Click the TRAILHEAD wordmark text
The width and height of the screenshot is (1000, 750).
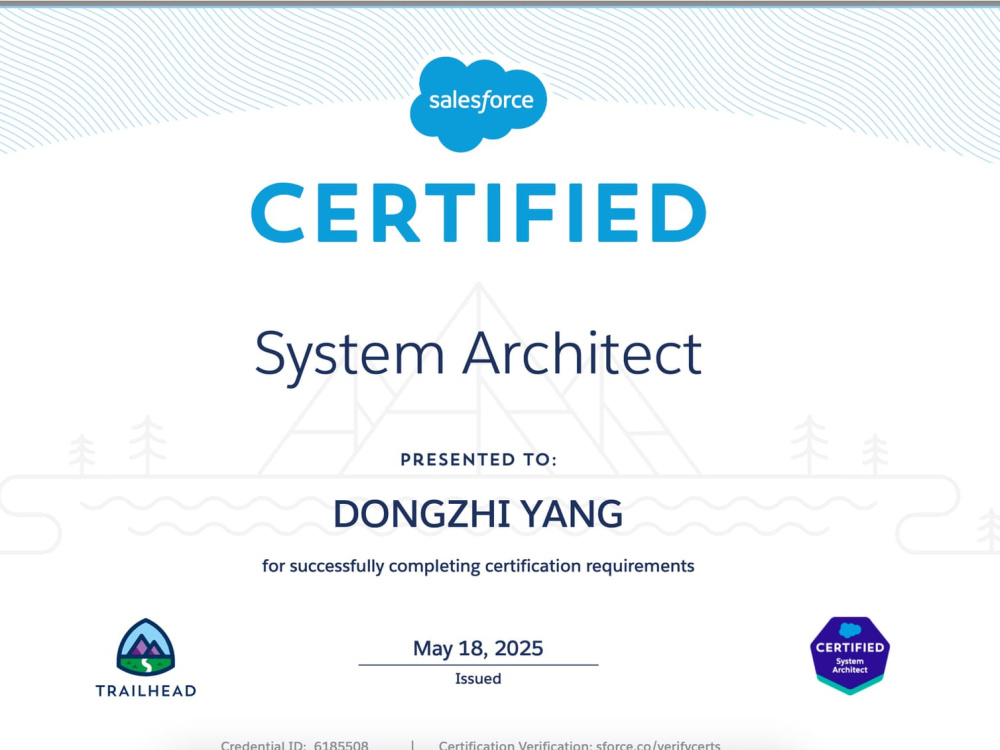[146, 691]
